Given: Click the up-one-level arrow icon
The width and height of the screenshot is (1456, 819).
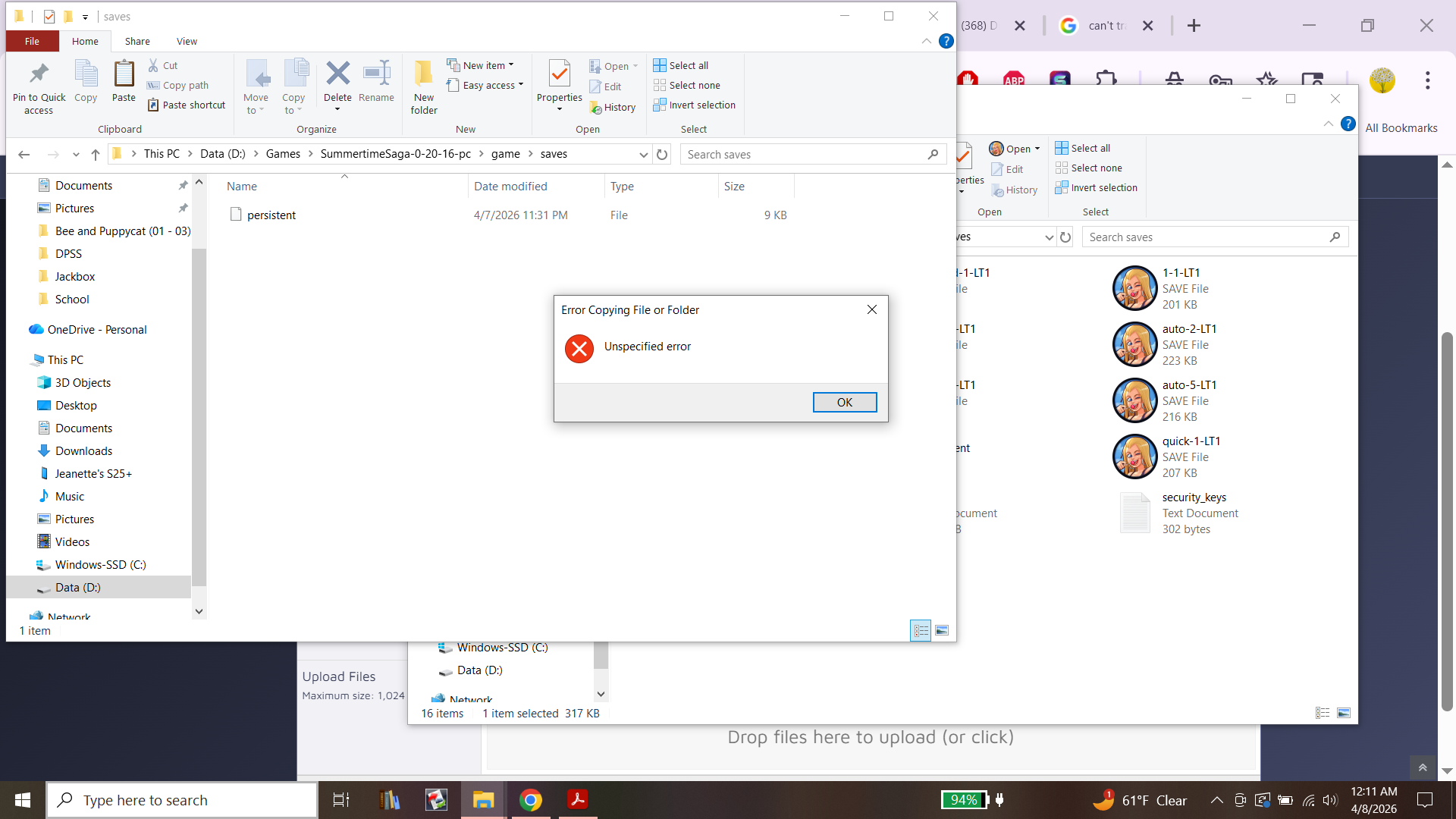Looking at the screenshot, I should coord(96,155).
